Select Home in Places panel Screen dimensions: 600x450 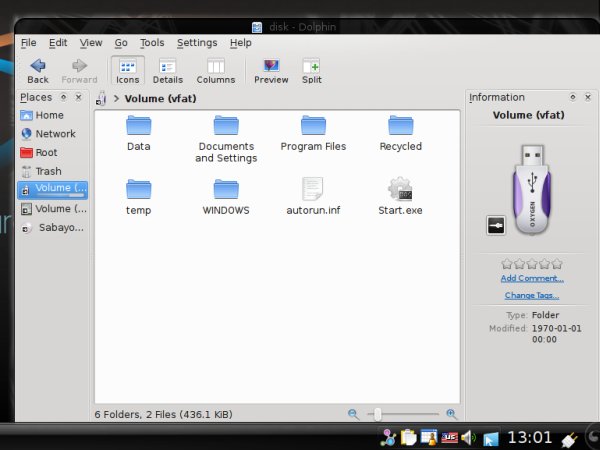click(53, 115)
